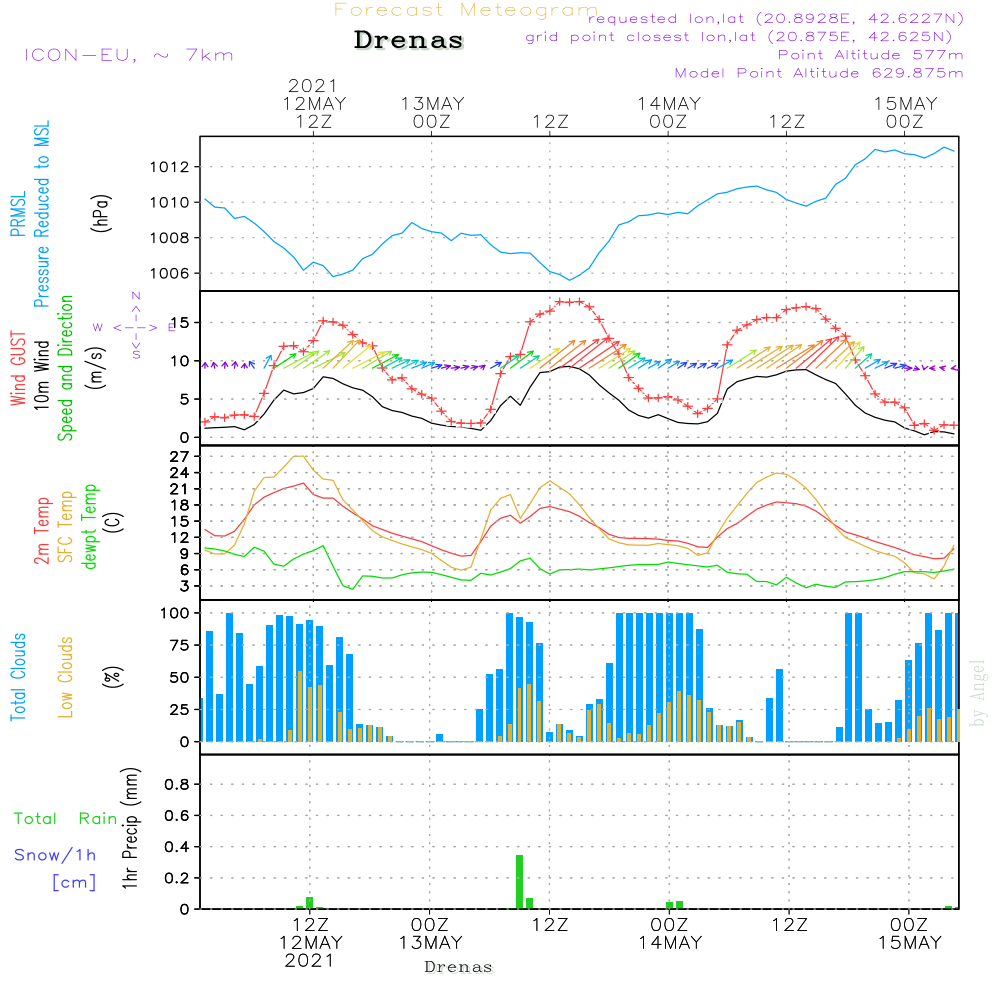
Task: Click the 'ICON-EU, ~ 7km' model label
Action: (x=129, y=55)
